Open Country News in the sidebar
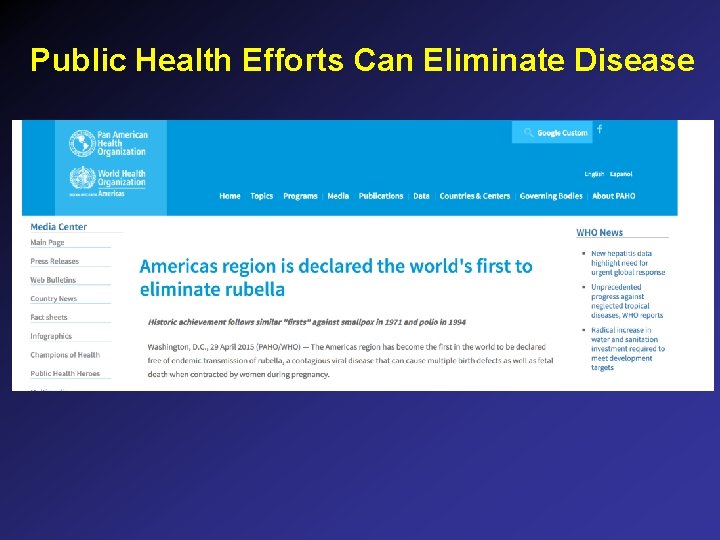The width and height of the screenshot is (720, 540). click(54, 299)
